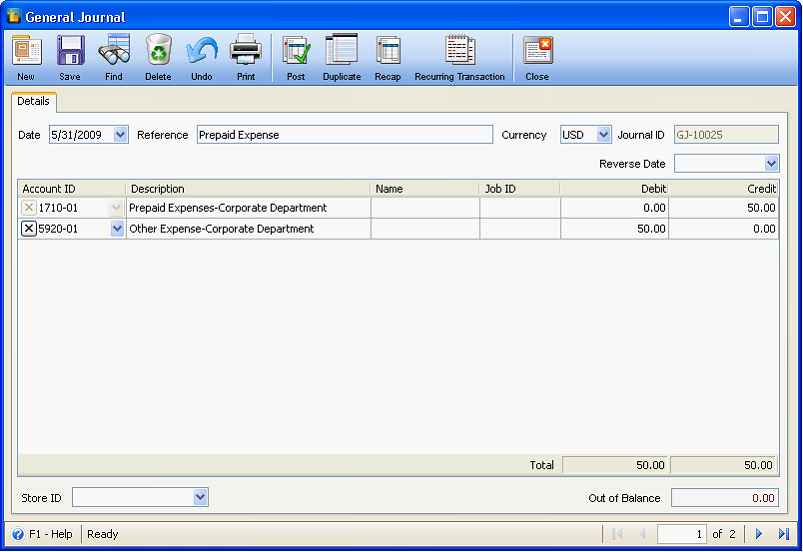The image size is (803, 552).
Task: Go to the first record arrow
Action: 618,534
